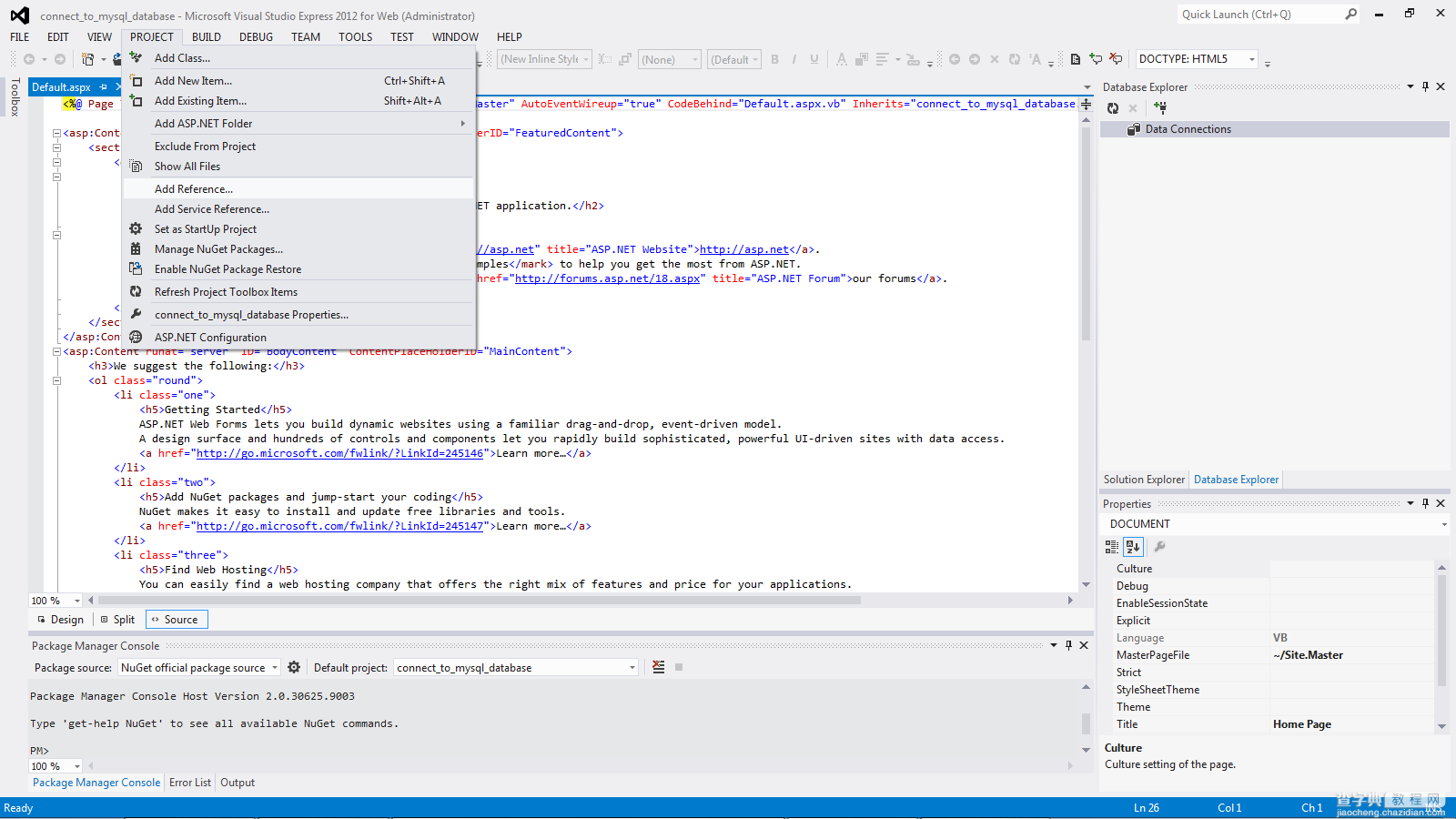The width and height of the screenshot is (1456, 819).
Task: Switch to Design view
Action: 60,620
